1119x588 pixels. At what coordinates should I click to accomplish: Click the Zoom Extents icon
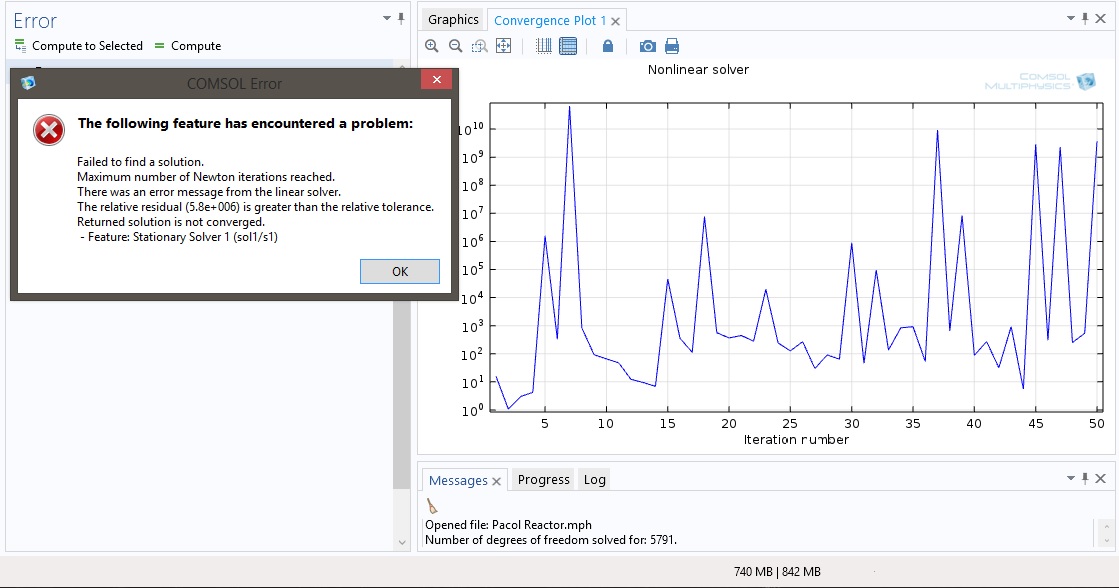point(503,46)
